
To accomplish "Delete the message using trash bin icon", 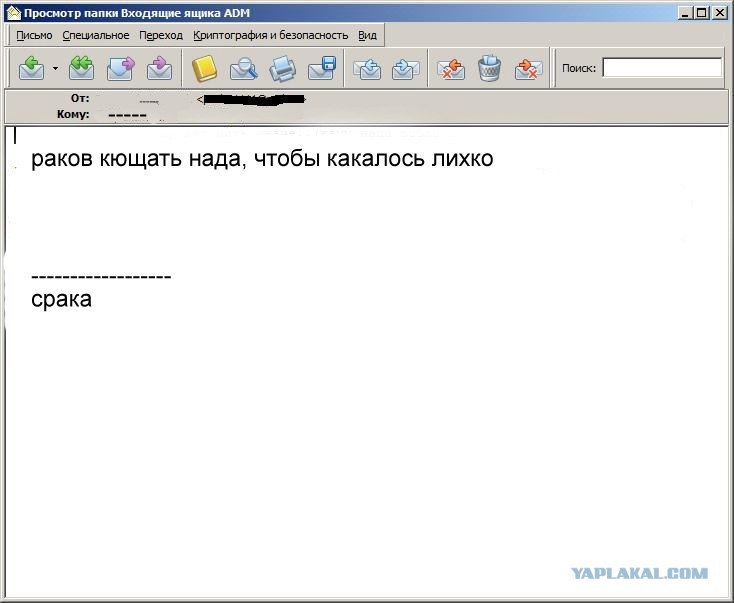I will click(x=490, y=68).
